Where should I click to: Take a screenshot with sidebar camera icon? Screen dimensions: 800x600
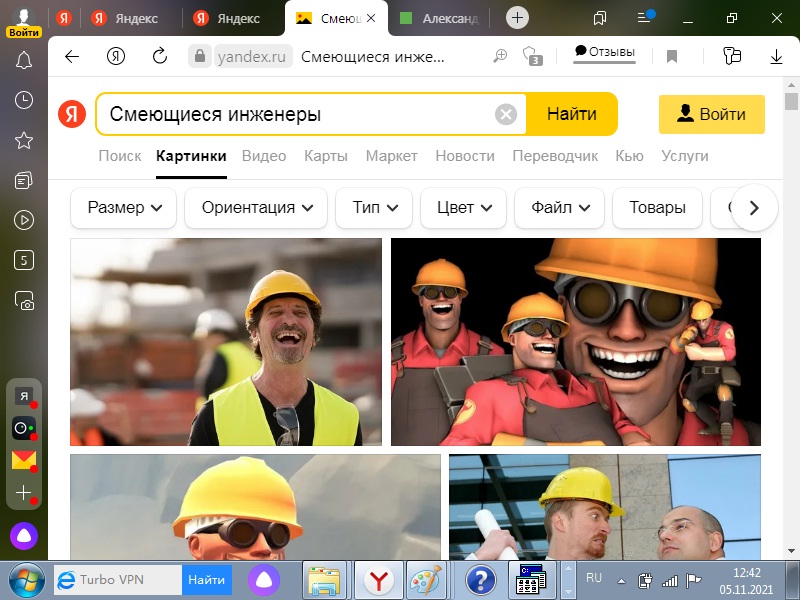[23, 301]
